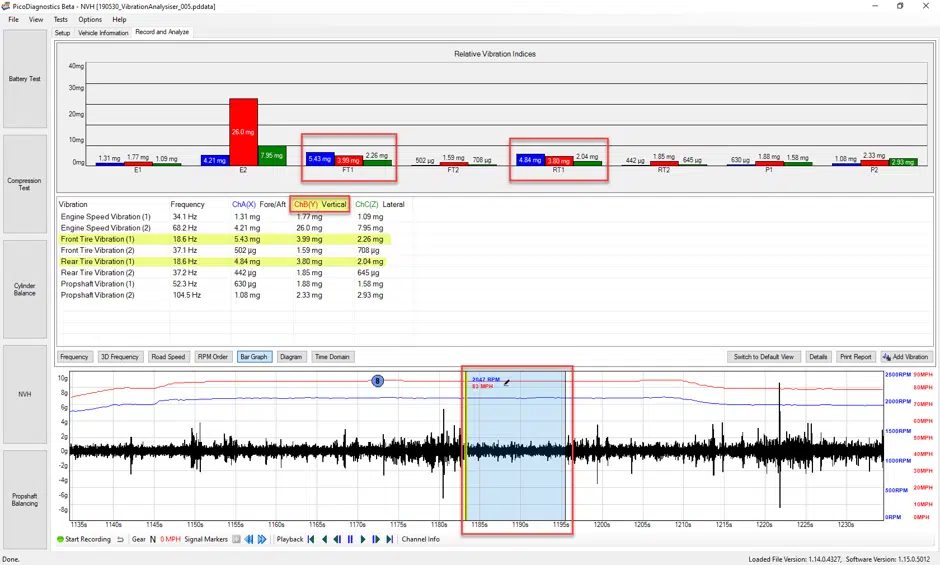
Task: Click the undo arrow next to Start Recording
Action: click(120, 539)
